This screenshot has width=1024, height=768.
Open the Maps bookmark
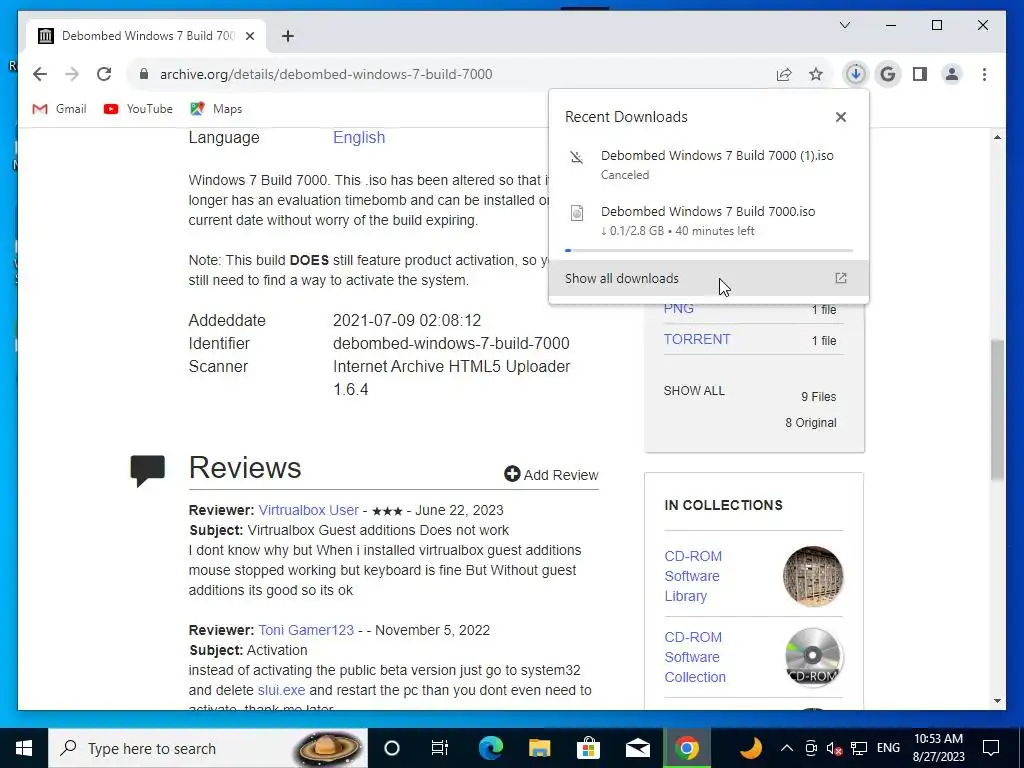(216, 108)
